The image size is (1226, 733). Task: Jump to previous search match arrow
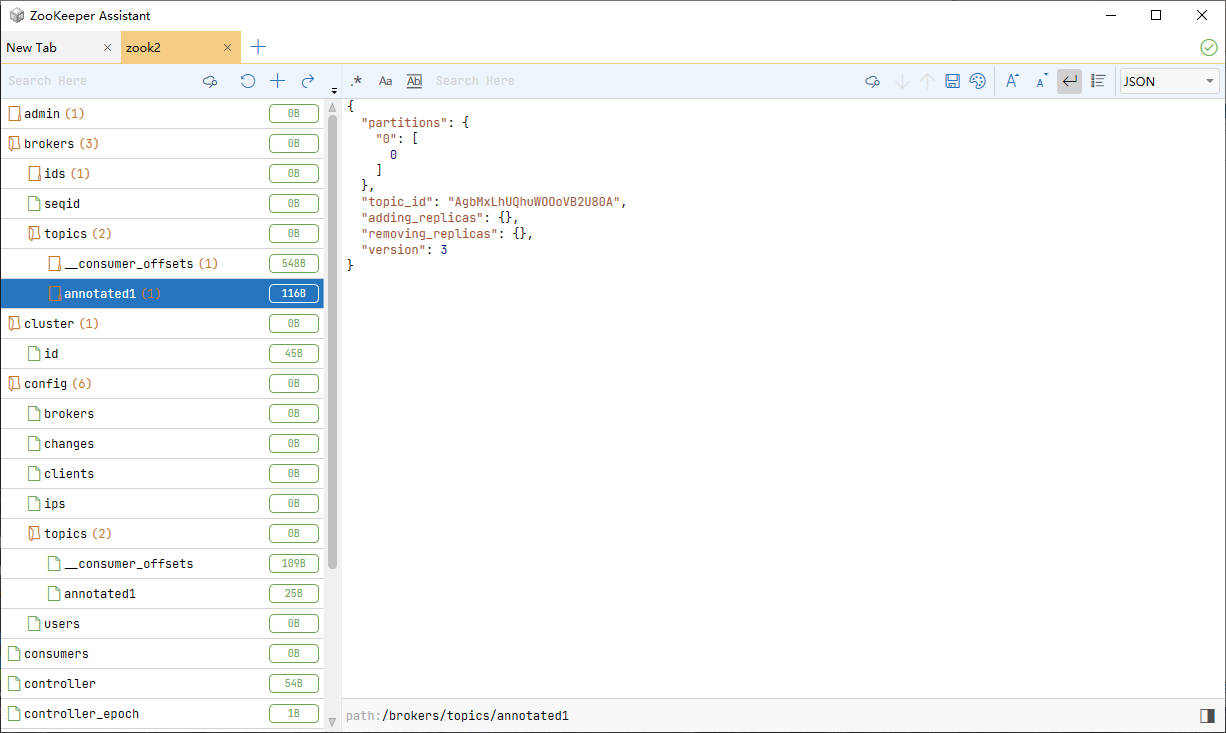pyautogui.click(x=927, y=81)
